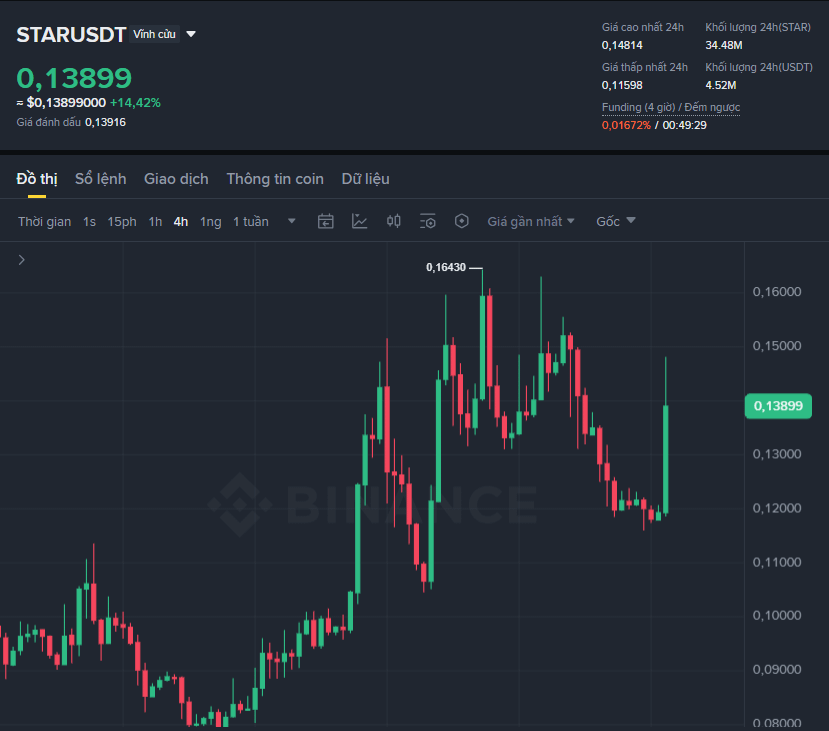Open the Gốc chart source dropdown
The width and height of the screenshot is (829, 731).
tap(615, 221)
